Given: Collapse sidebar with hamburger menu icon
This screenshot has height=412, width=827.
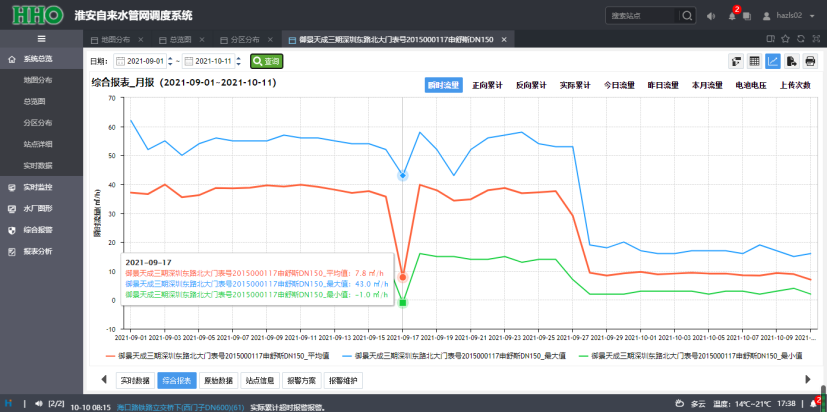Looking at the screenshot, I should point(41,38).
